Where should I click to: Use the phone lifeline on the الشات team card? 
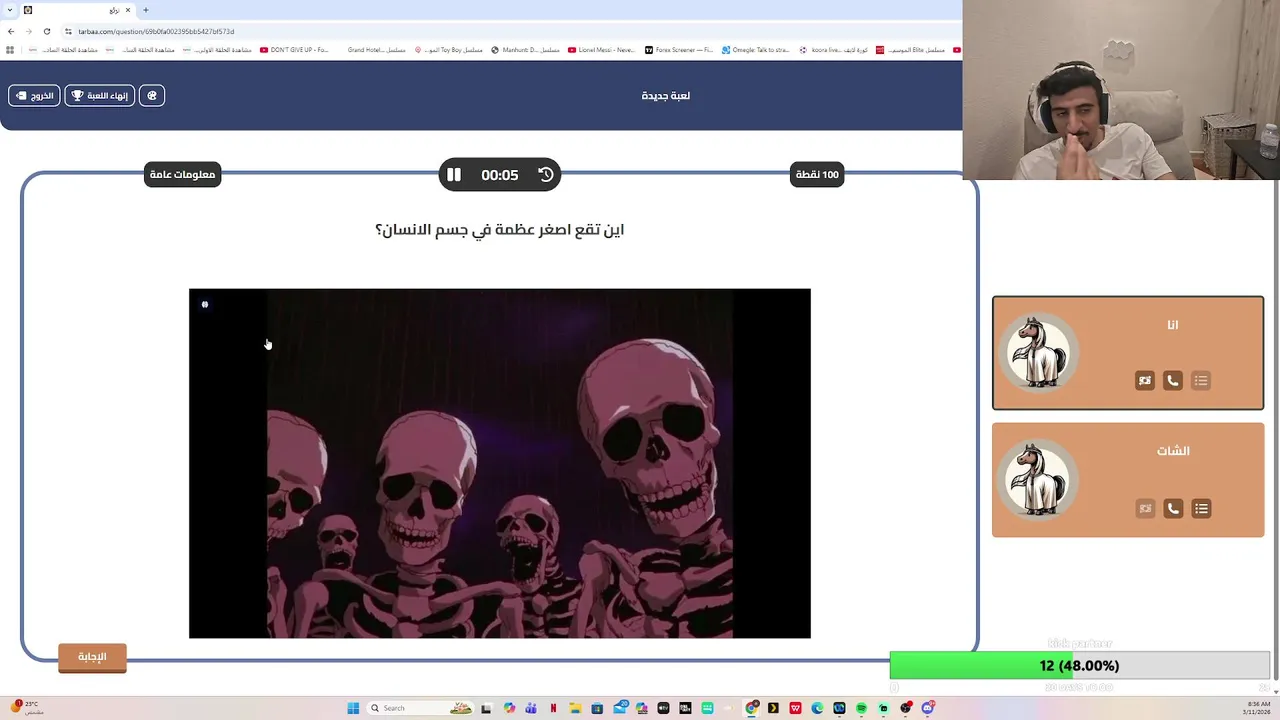(x=1173, y=508)
